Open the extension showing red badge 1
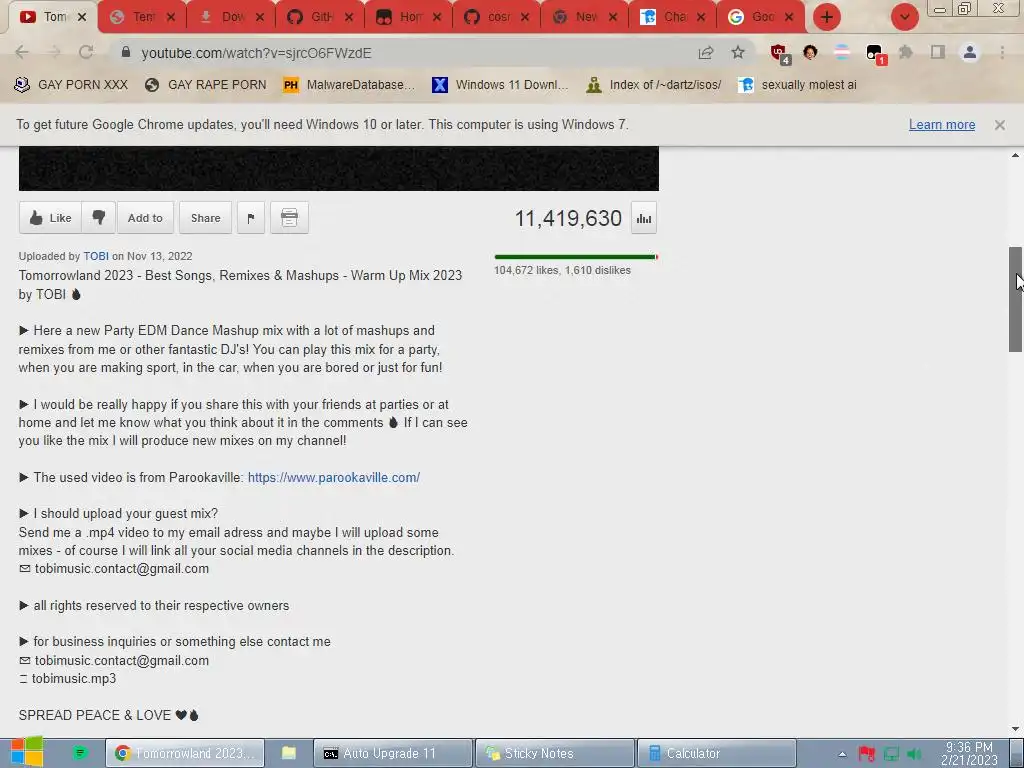Screen dimensions: 1024x768 pyautogui.click(x=875, y=54)
